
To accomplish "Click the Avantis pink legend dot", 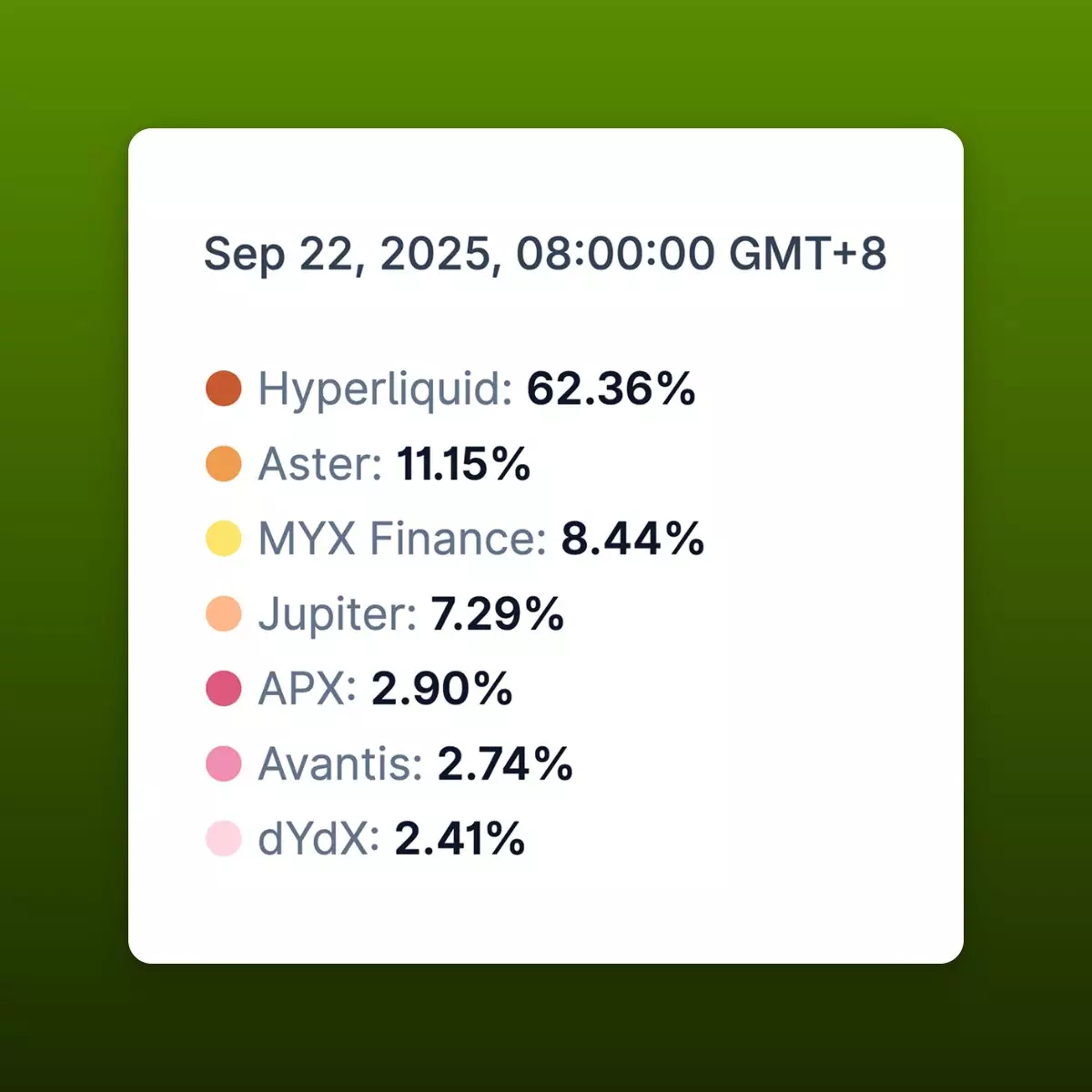I will point(224,763).
